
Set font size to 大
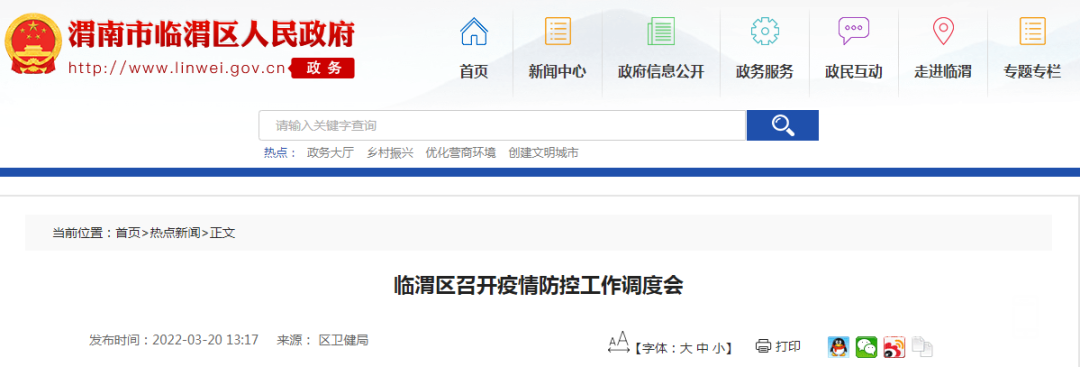685,348
